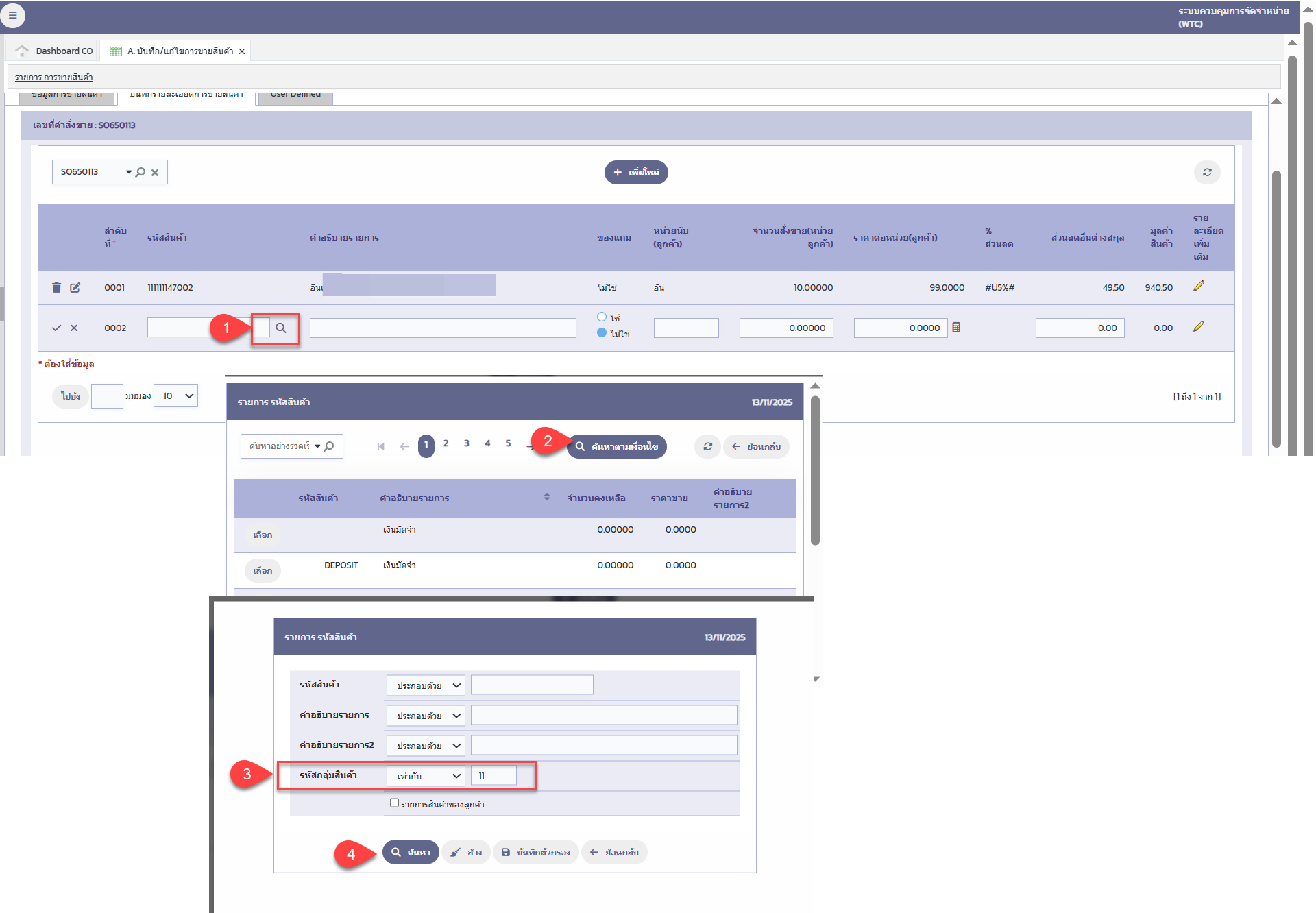Open product code search magnifier in row 0002
1316x913 pixels.
point(281,328)
